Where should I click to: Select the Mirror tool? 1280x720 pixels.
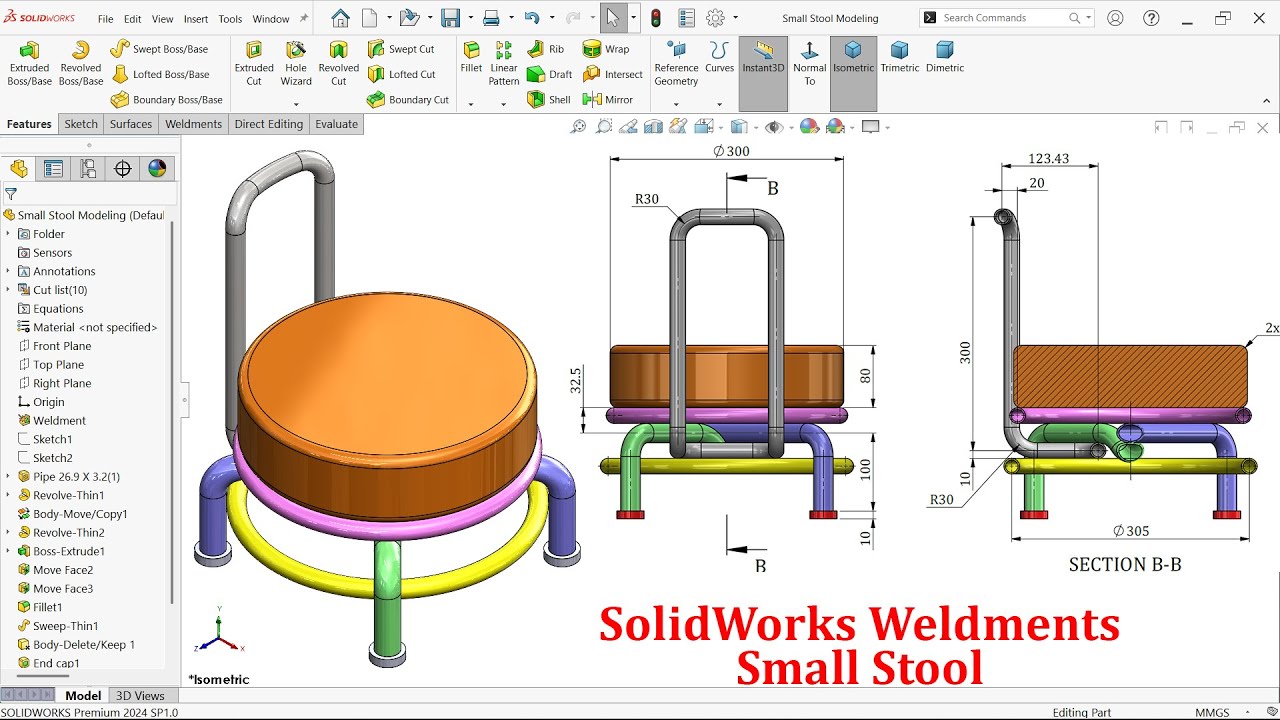(607, 99)
